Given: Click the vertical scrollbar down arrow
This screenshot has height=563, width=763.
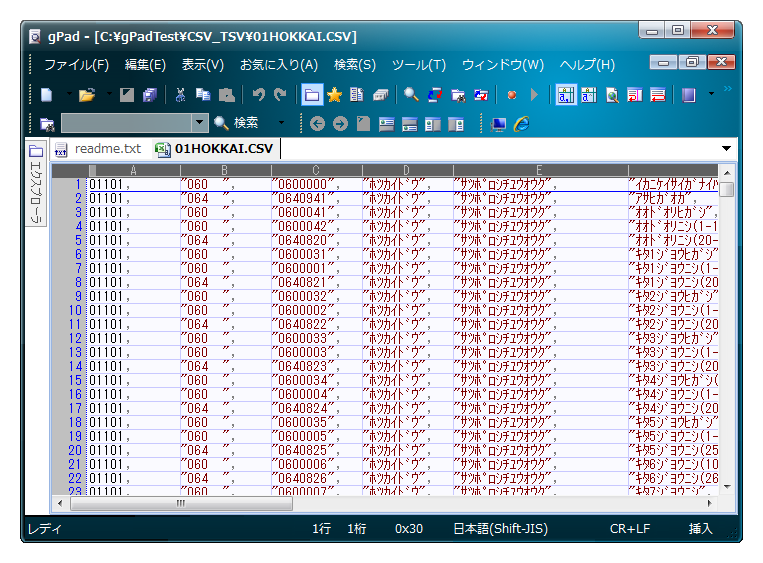Looking at the screenshot, I should tap(727, 486).
